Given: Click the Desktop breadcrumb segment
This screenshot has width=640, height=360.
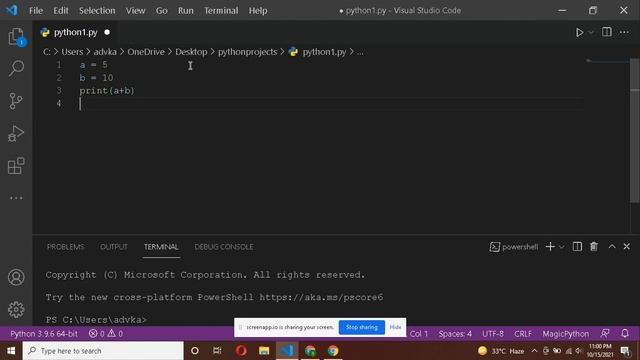Looking at the screenshot, I should point(191,52).
